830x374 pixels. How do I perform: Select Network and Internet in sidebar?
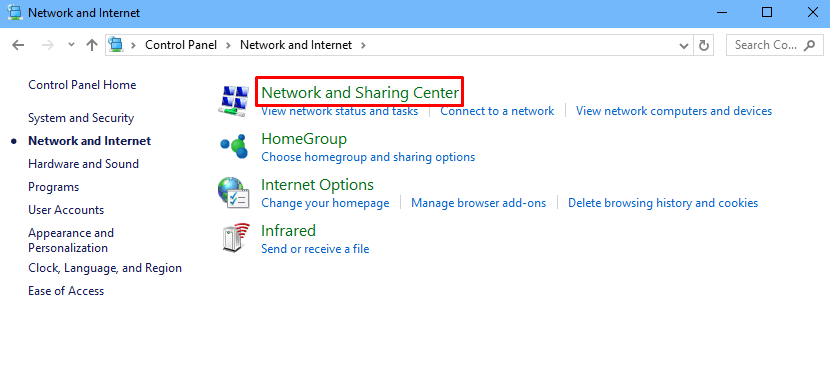[x=89, y=141]
